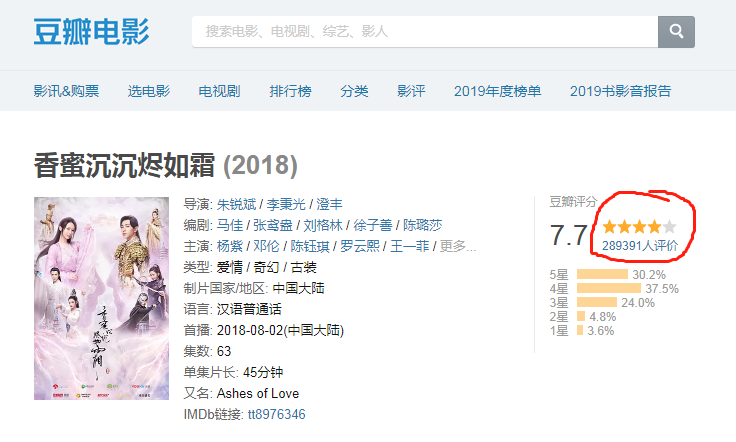Open screenwriter 陈璐莎's page
The height and width of the screenshot is (442, 736).
(x=422, y=225)
